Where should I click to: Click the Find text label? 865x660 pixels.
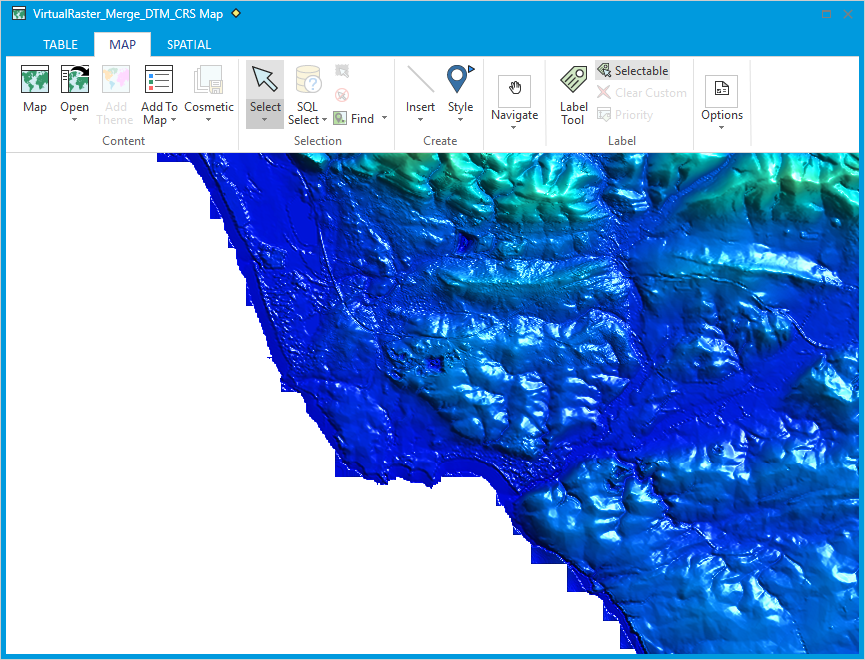(362, 119)
